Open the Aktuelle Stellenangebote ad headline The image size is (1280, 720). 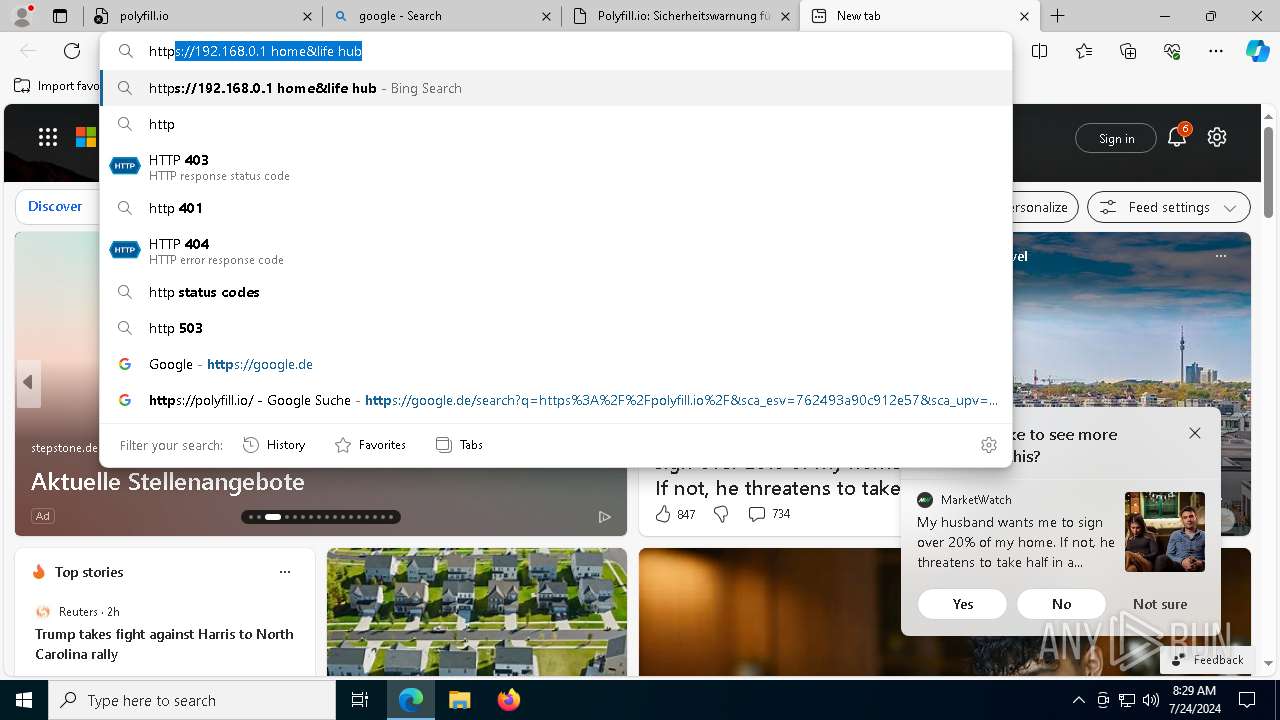(168, 482)
